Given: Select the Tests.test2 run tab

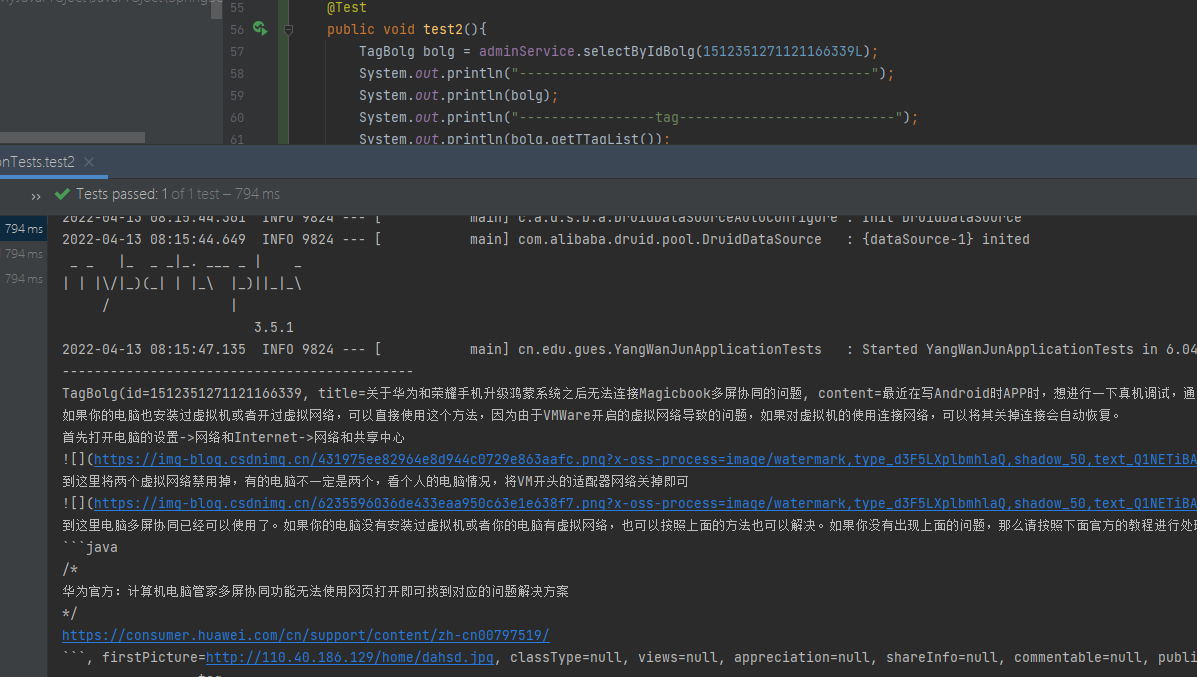Looking at the screenshot, I should (x=38, y=162).
